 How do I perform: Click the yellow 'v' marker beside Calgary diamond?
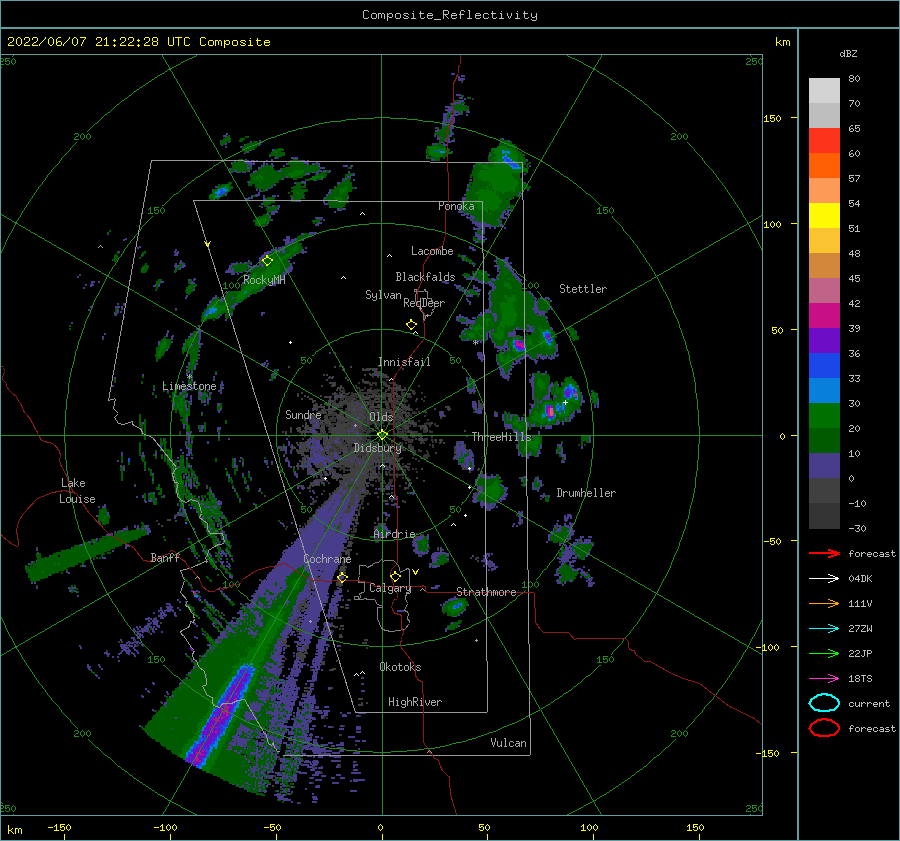[x=416, y=572]
